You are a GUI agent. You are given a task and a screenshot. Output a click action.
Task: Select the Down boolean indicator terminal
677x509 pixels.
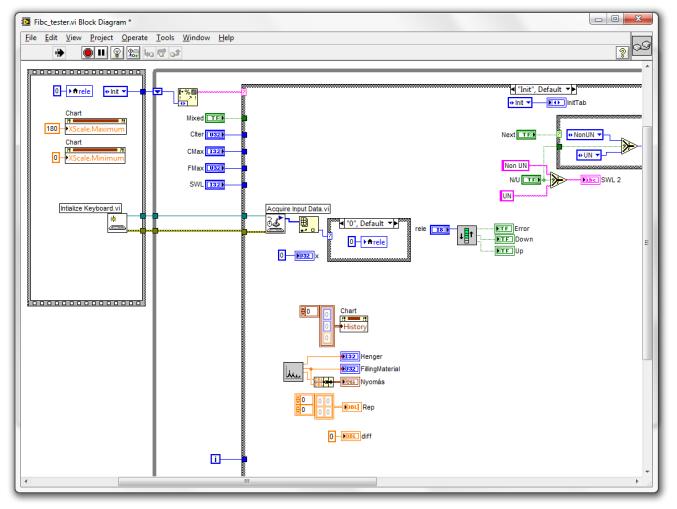(x=504, y=239)
